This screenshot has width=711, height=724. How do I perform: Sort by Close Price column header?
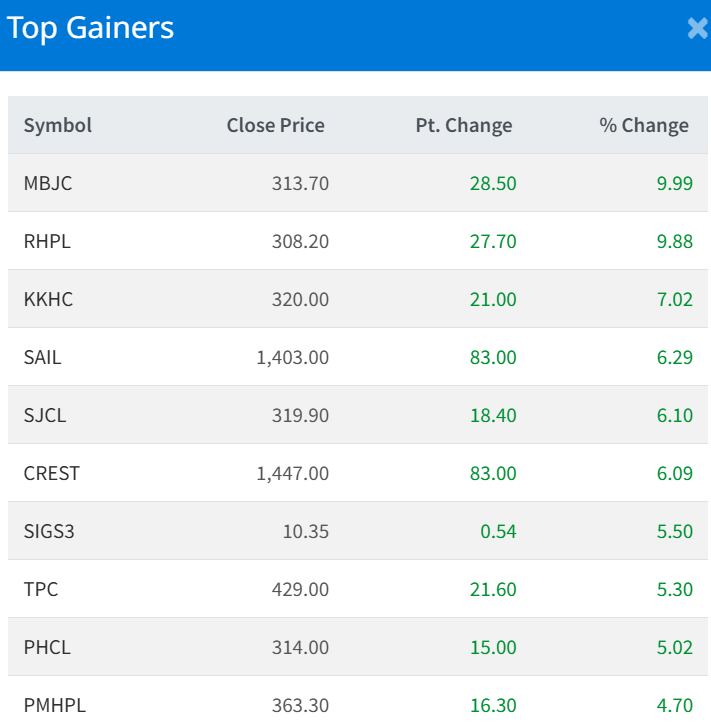[x=275, y=125]
